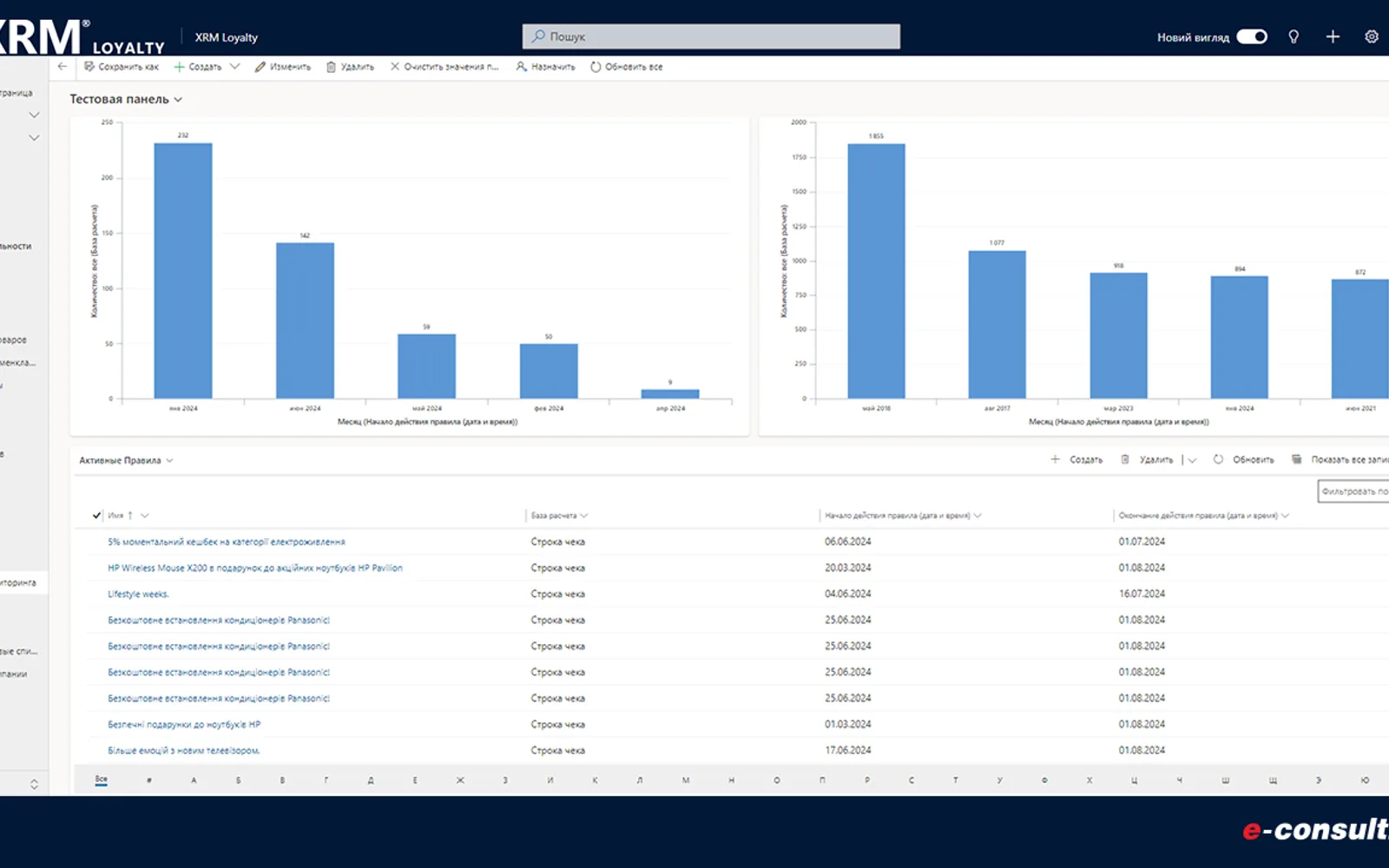Expand the Удалить dropdown arrow in the rules grid
Image resolution: width=1389 pixels, height=868 pixels.
coord(1192,460)
